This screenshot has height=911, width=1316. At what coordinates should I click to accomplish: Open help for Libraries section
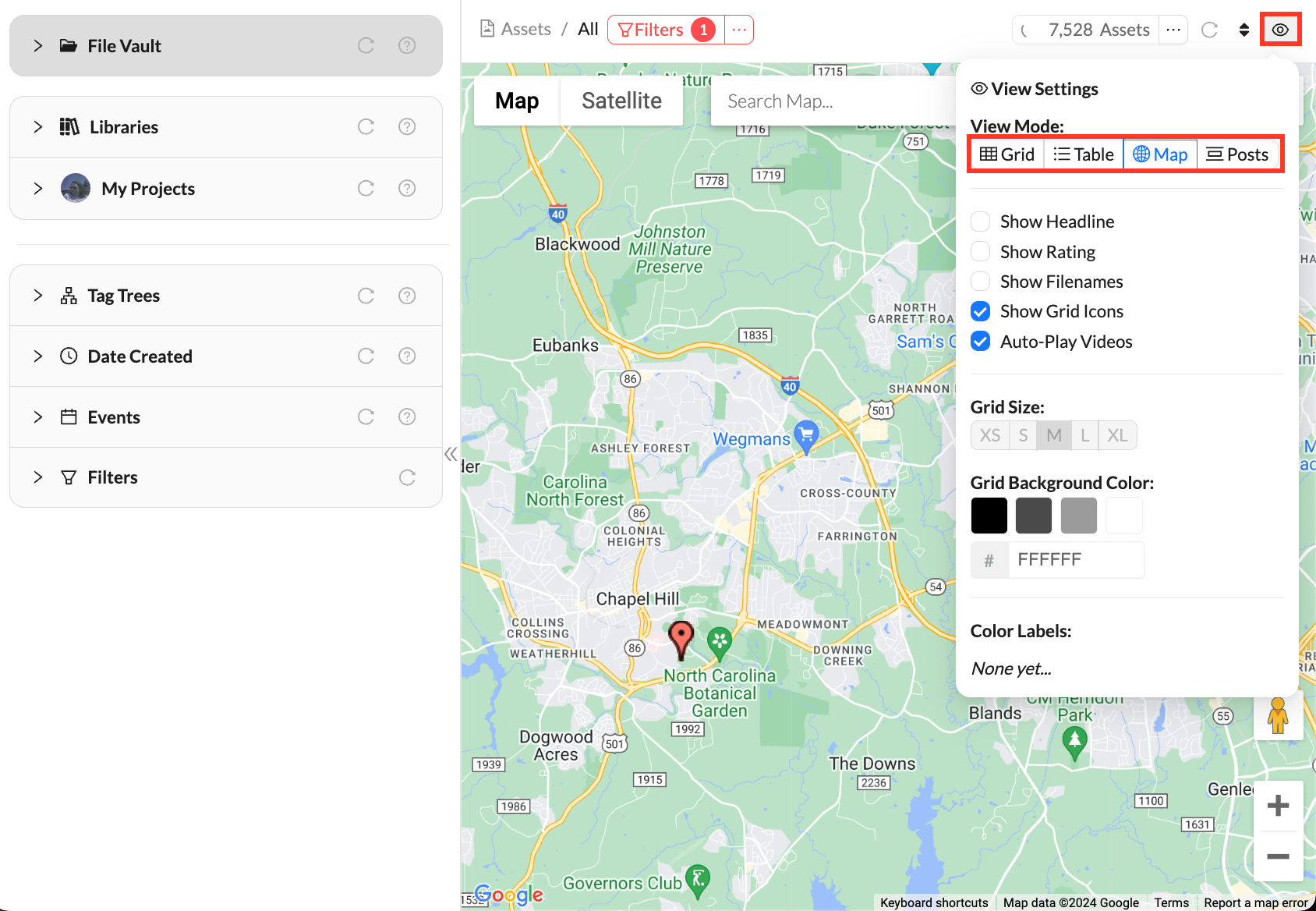point(407,126)
